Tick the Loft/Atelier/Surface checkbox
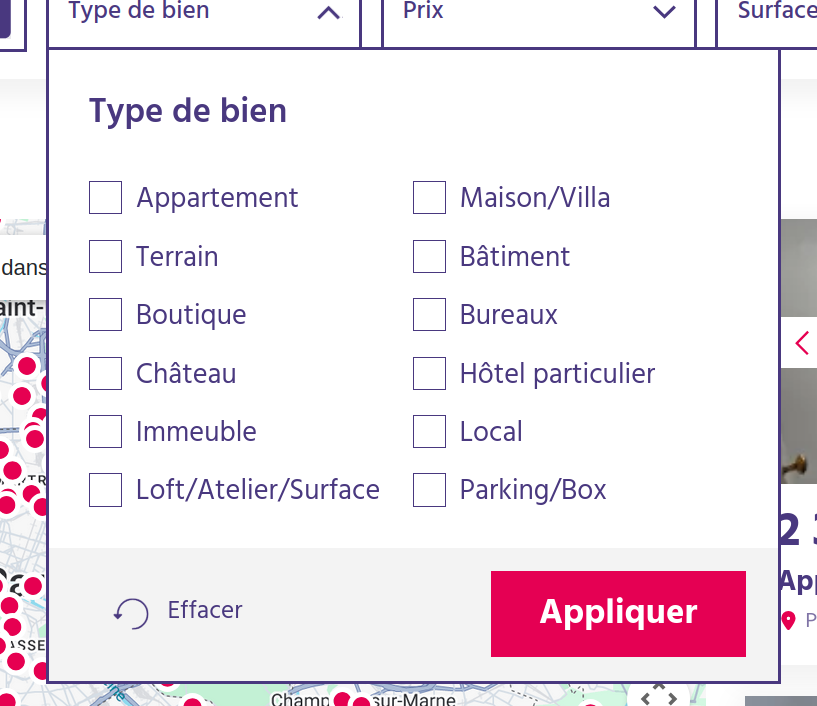The image size is (817, 706). [x=105, y=490]
